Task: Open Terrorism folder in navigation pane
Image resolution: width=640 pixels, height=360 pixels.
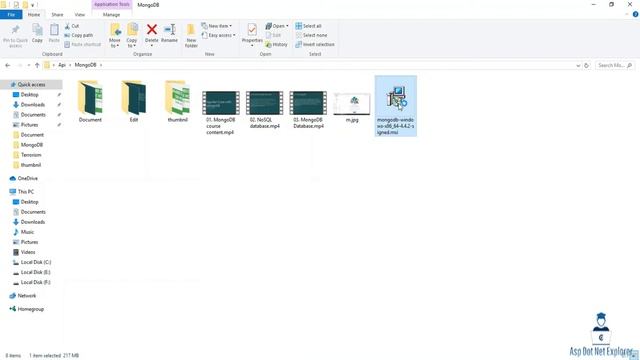Action: 31,155
